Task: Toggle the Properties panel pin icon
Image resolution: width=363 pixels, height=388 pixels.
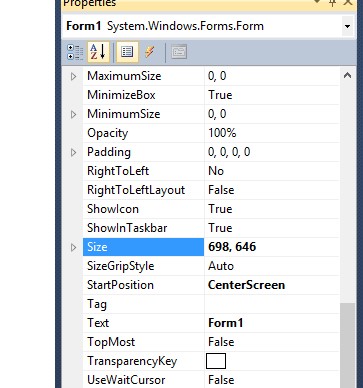Action: click(x=332, y=3)
